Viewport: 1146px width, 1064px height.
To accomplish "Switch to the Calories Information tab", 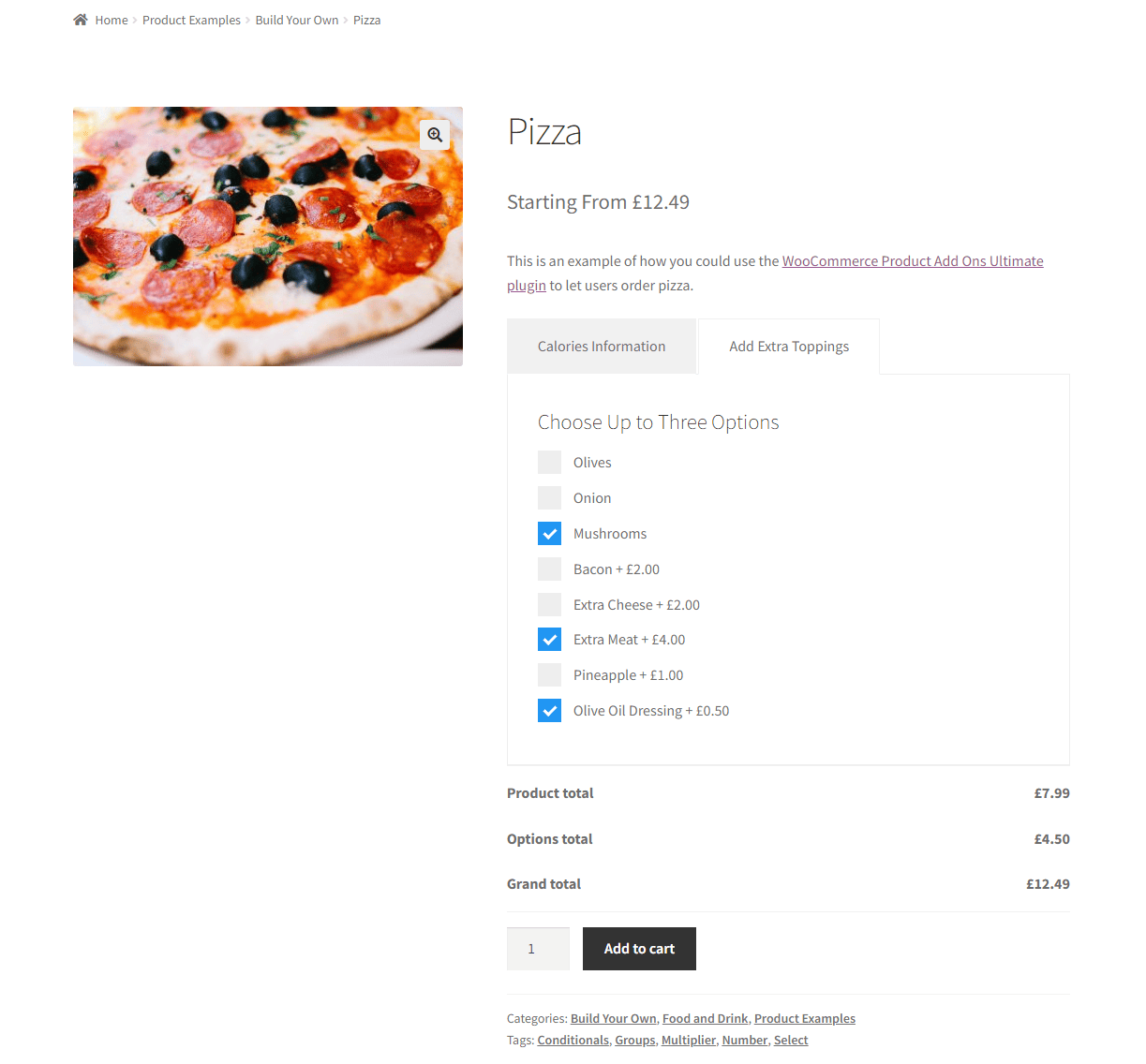I will [602, 347].
